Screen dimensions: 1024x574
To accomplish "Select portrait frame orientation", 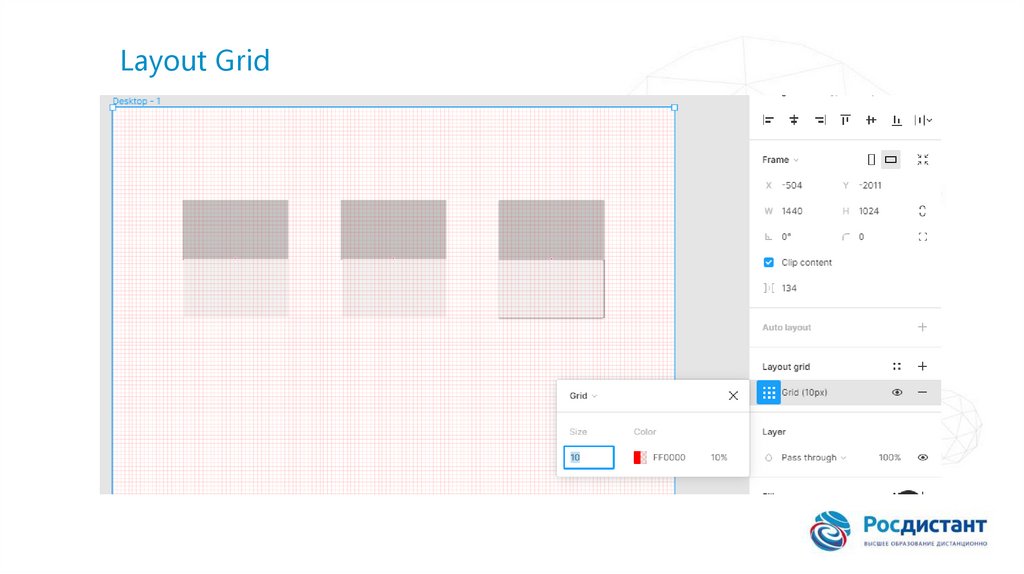I will point(871,160).
